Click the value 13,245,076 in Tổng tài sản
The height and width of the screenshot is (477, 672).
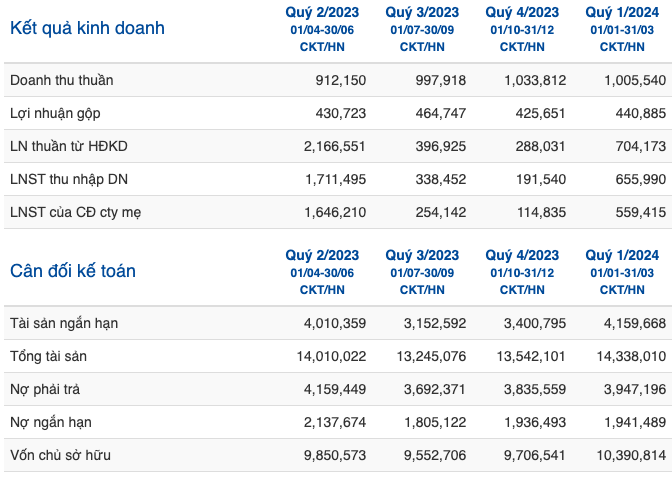pos(432,356)
